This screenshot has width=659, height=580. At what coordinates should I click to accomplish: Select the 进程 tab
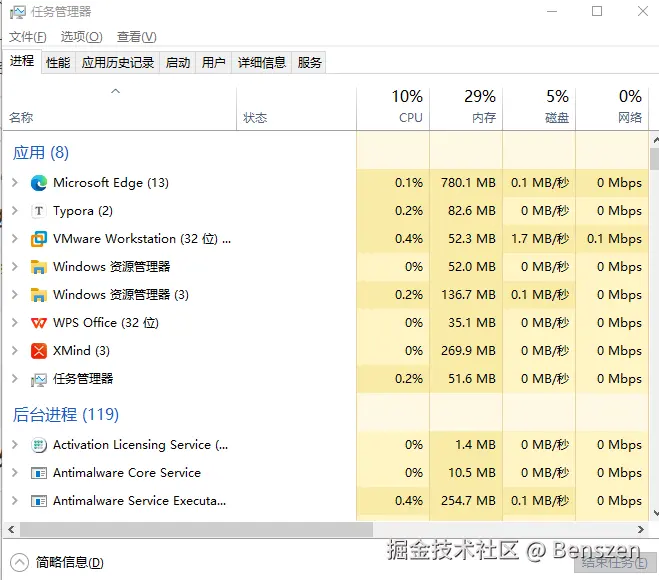click(x=22, y=61)
